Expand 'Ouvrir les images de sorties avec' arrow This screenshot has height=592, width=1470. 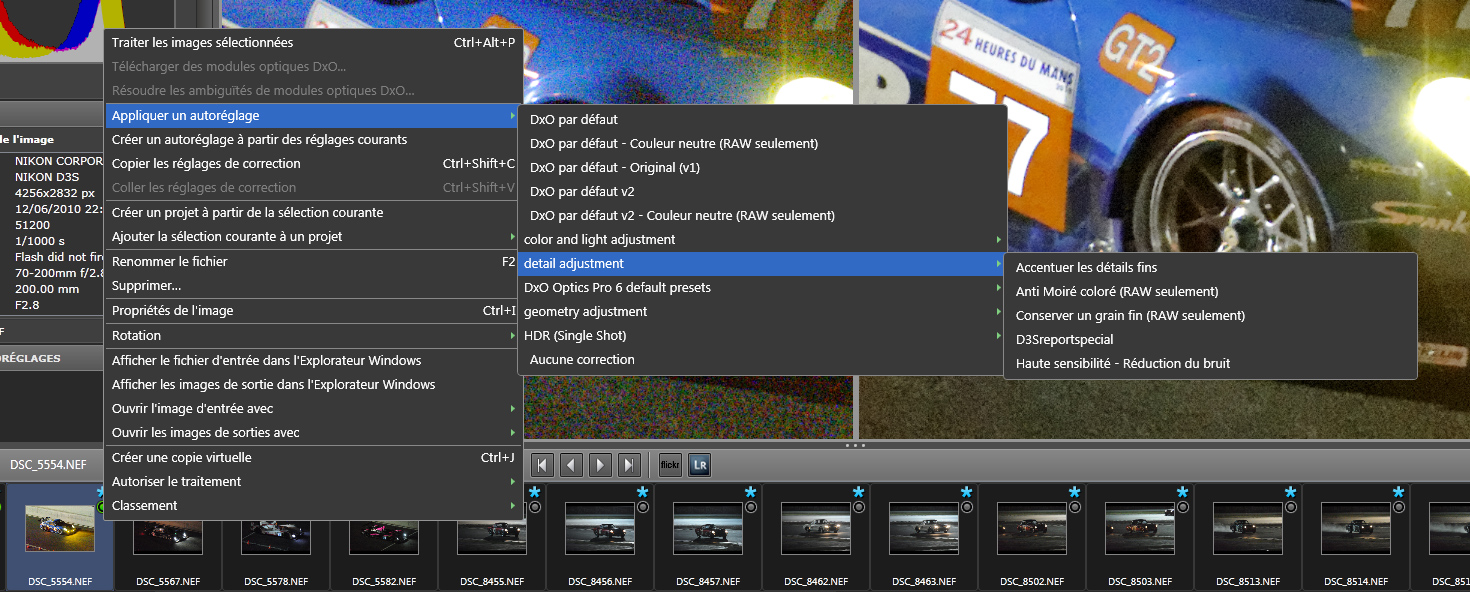tap(513, 433)
